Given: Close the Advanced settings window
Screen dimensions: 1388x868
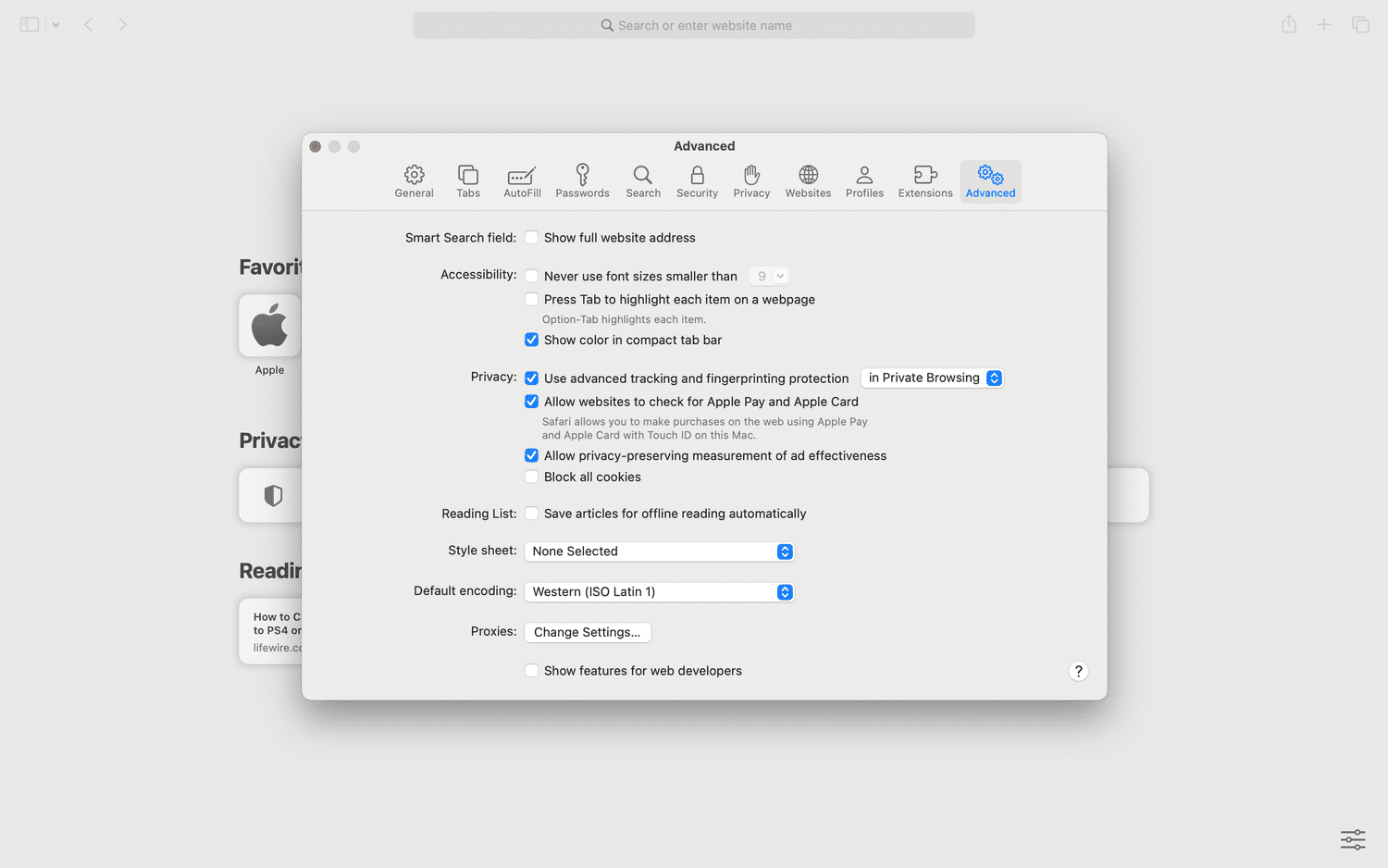Looking at the screenshot, I should (x=316, y=146).
